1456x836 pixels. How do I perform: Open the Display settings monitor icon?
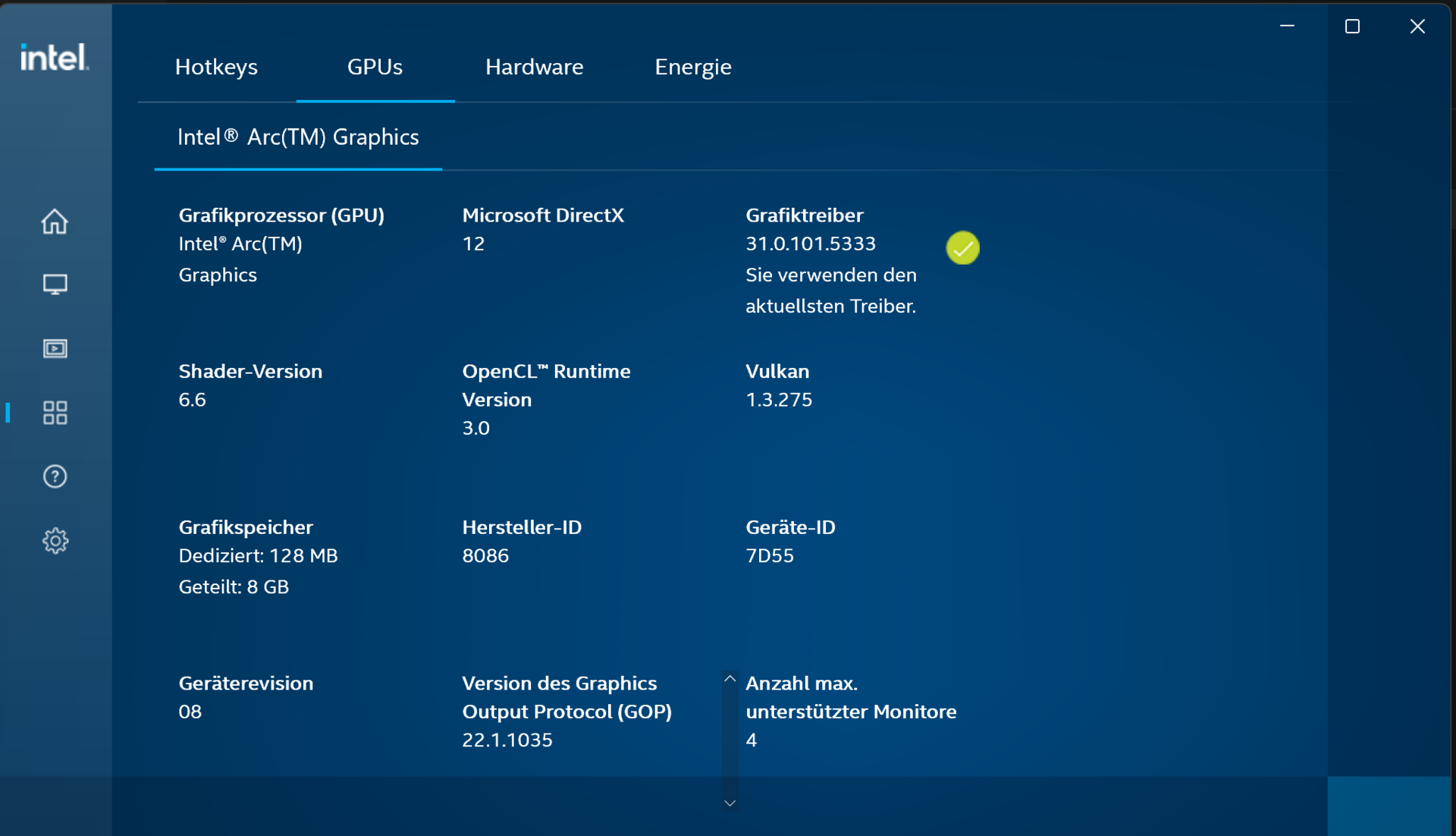tap(55, 284)
